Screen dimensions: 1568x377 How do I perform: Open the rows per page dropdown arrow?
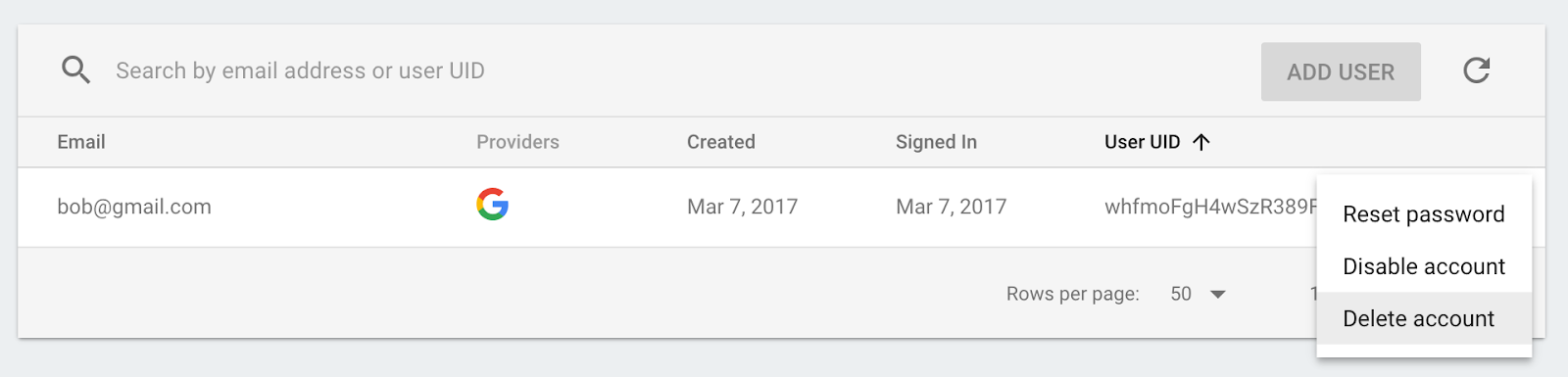click(1218, 294)
